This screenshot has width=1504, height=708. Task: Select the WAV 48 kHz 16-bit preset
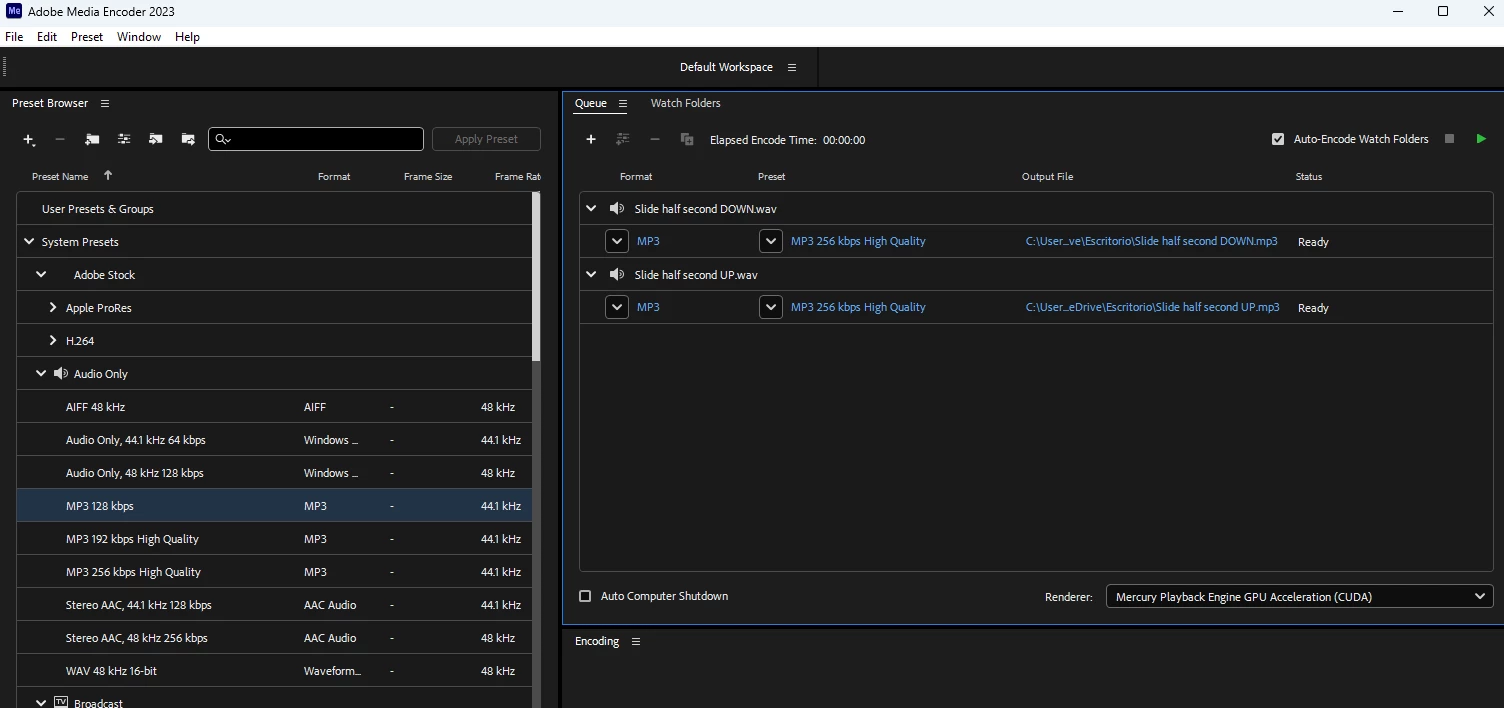[x=274, y=671]
